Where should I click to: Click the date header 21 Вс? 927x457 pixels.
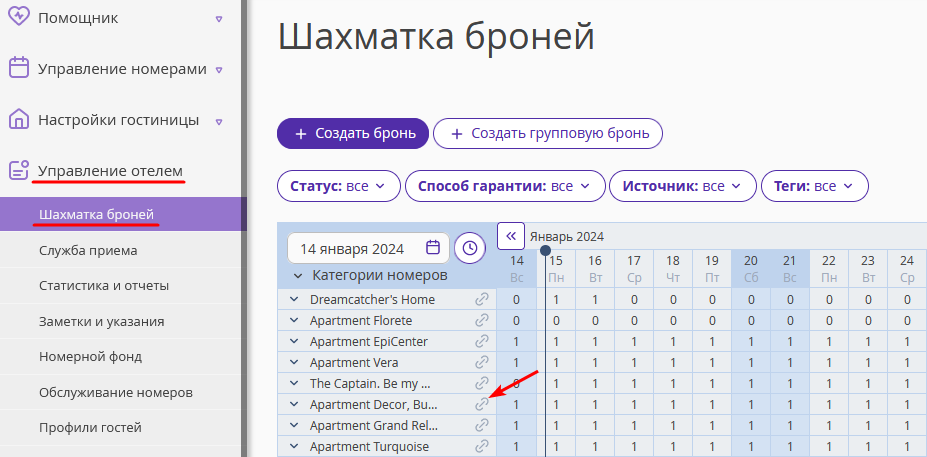click(790, 268)
